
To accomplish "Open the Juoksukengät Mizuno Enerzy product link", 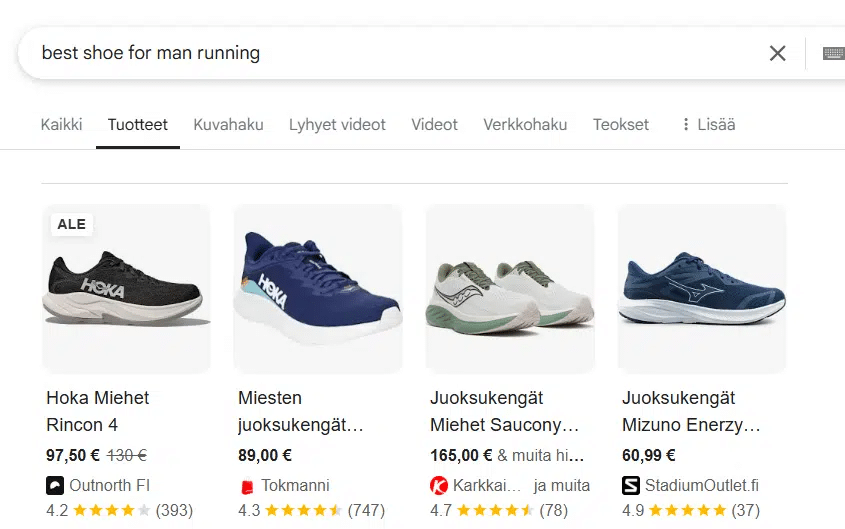I will tap(692, 411).
